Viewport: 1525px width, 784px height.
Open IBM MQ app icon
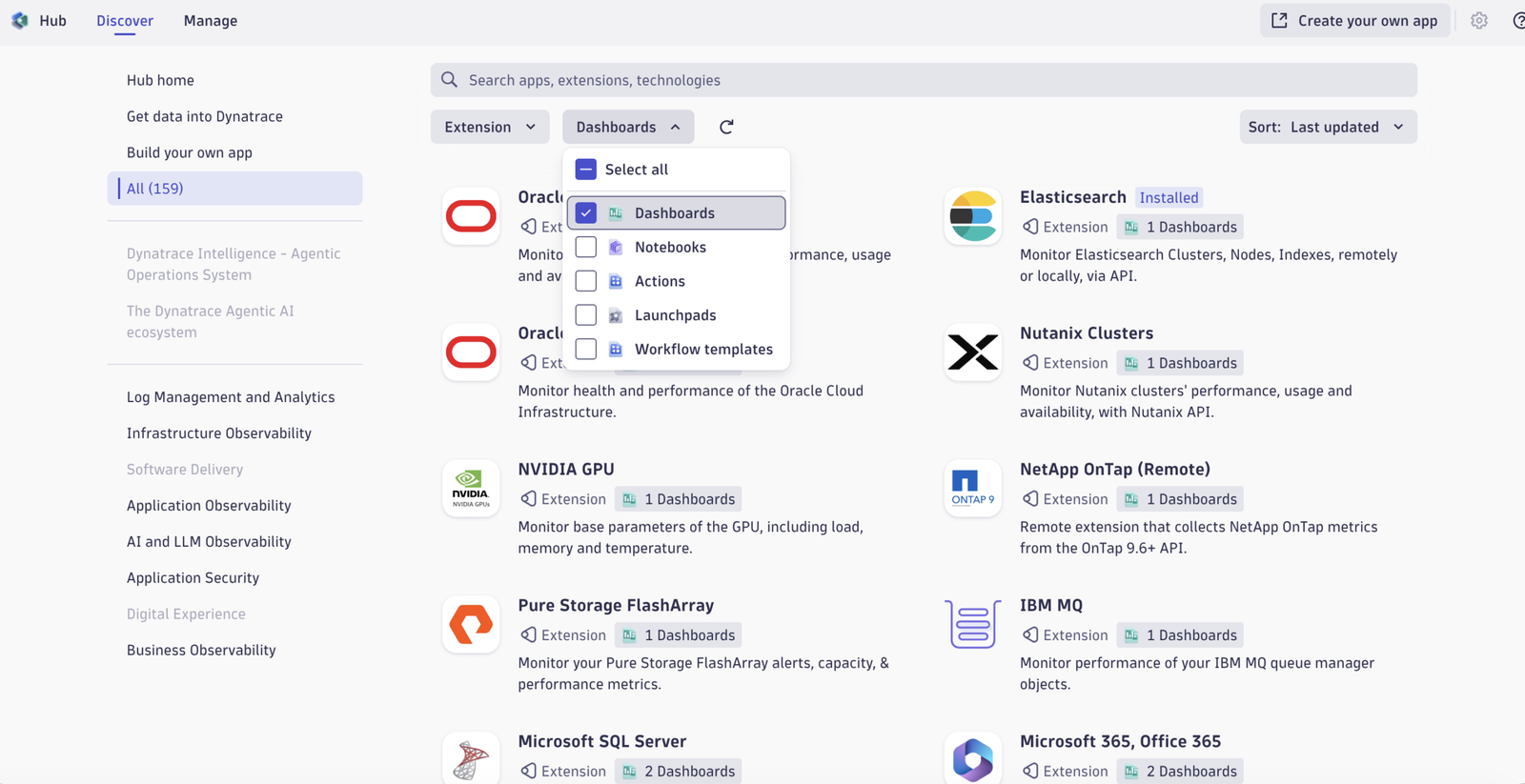pos(973,625)
